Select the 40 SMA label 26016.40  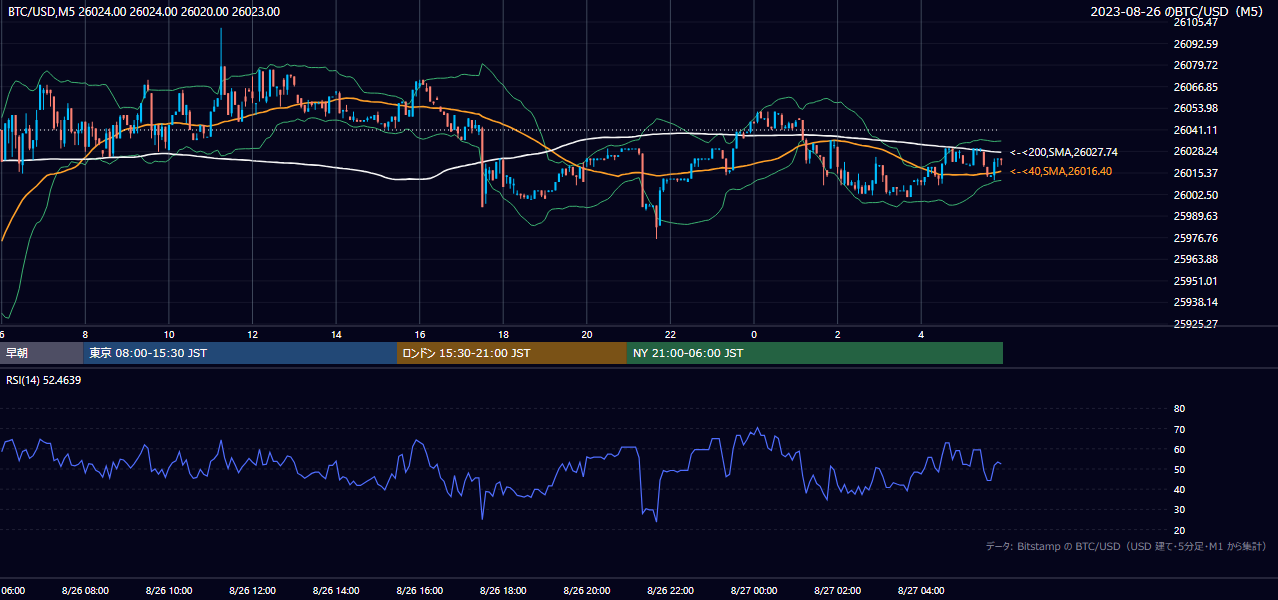coord(1061,171)
